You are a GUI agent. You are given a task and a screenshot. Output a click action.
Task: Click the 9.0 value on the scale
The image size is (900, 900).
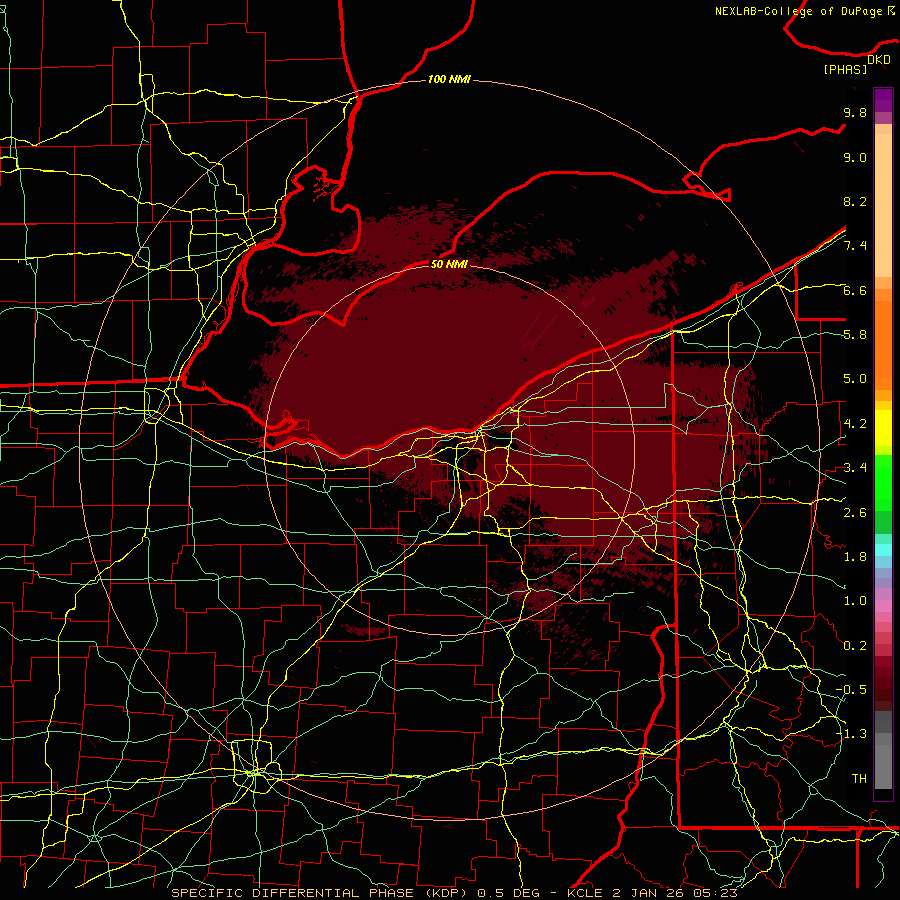[855, 157]
